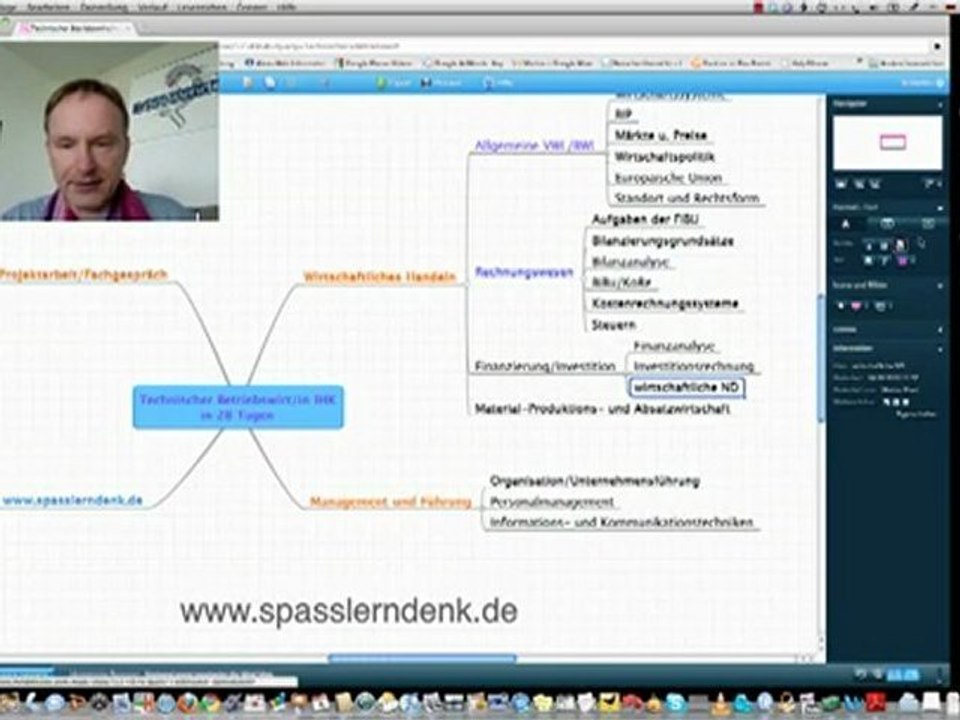
Task: Click the Drucken print button in toolbar
Action: [441, 83]
